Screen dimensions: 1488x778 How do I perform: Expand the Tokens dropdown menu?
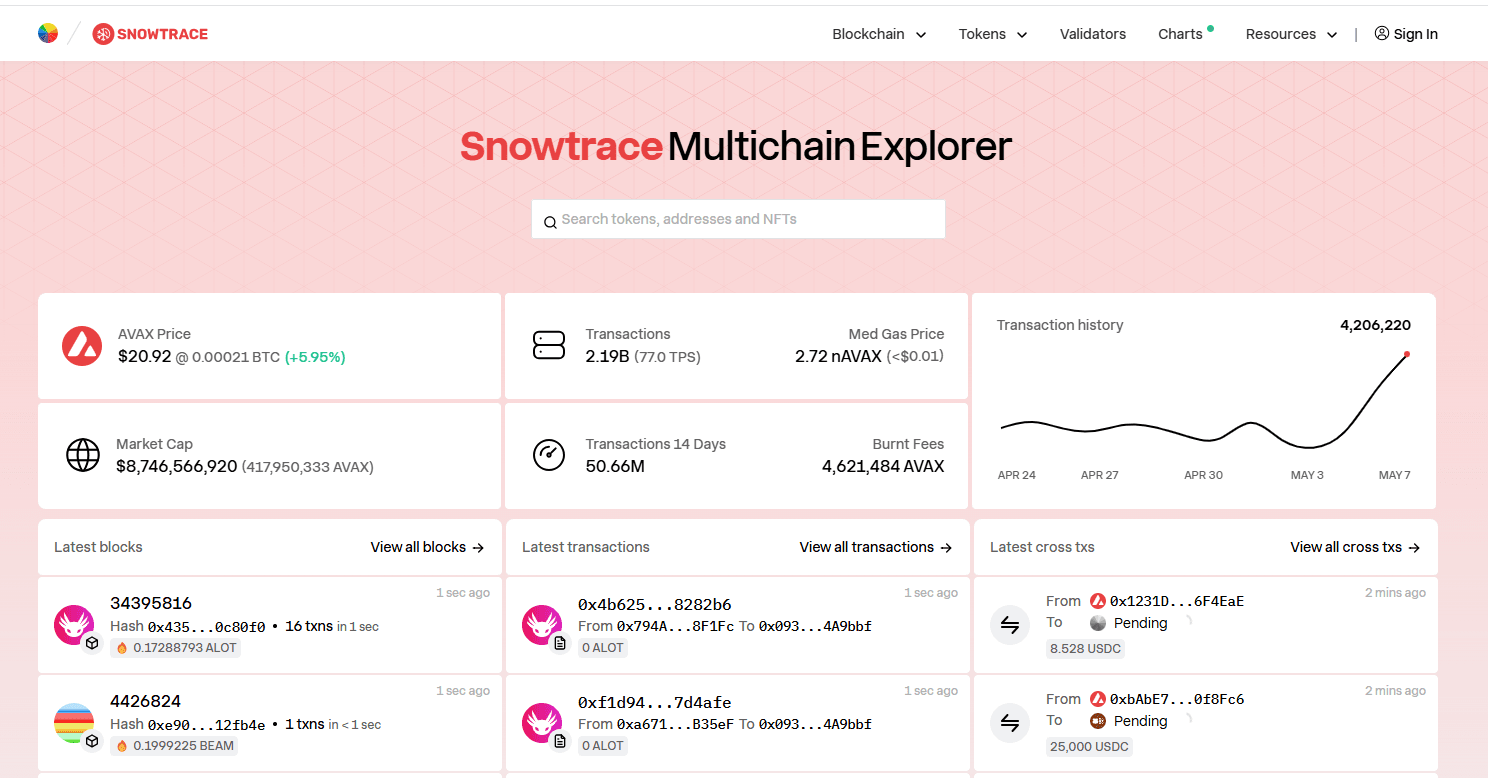click(x=993, y=34)
